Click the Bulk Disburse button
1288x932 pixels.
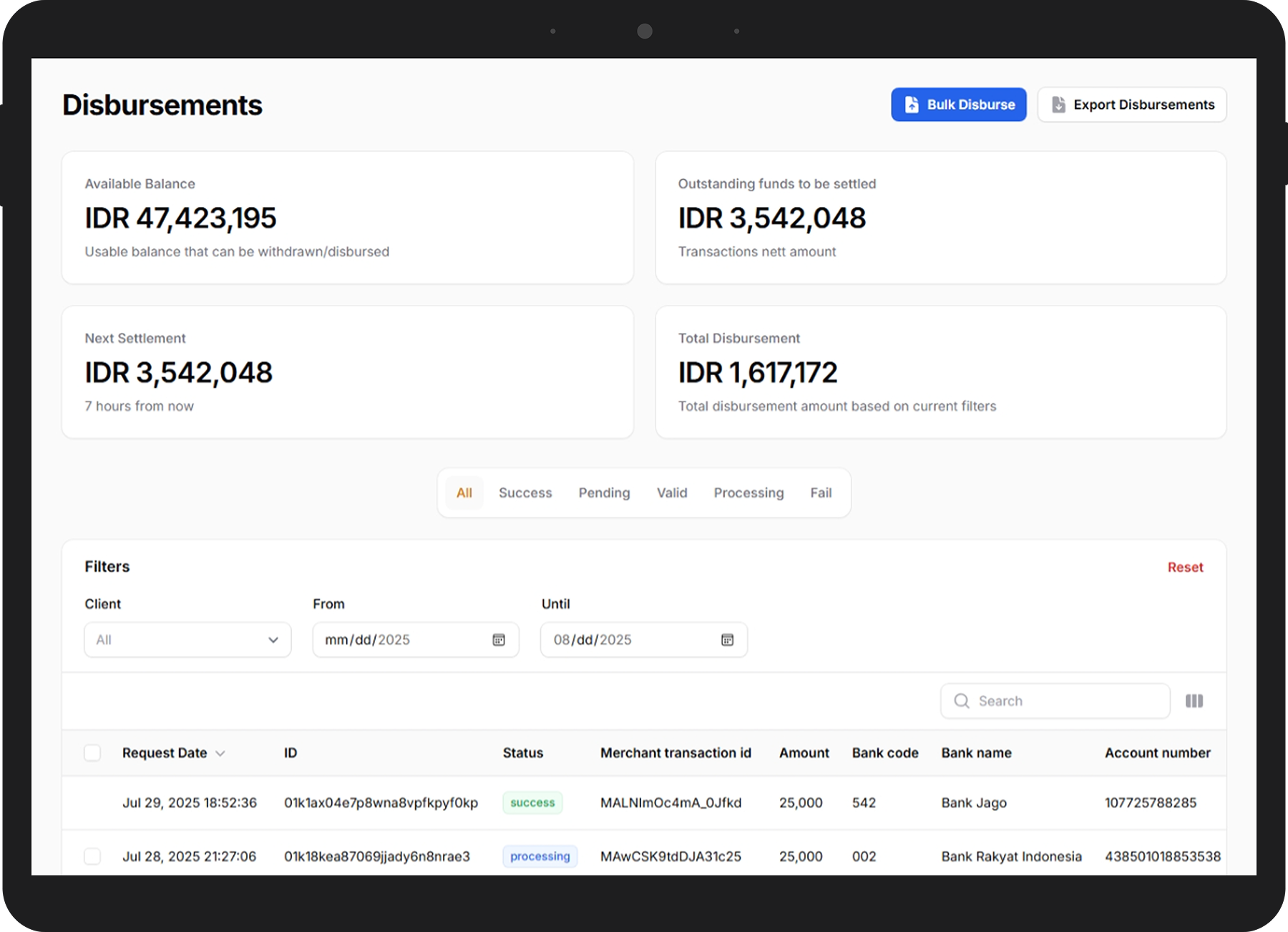pos(958,105)
